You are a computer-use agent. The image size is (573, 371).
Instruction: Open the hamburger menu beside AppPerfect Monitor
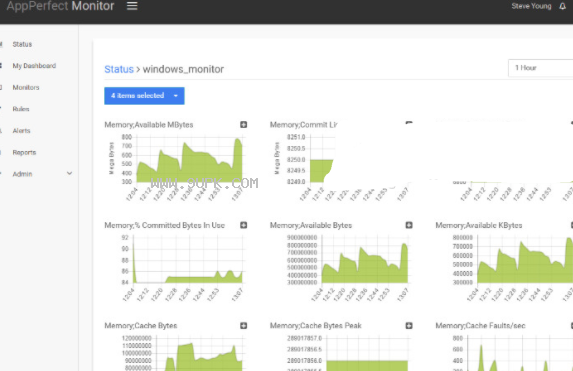132,6
